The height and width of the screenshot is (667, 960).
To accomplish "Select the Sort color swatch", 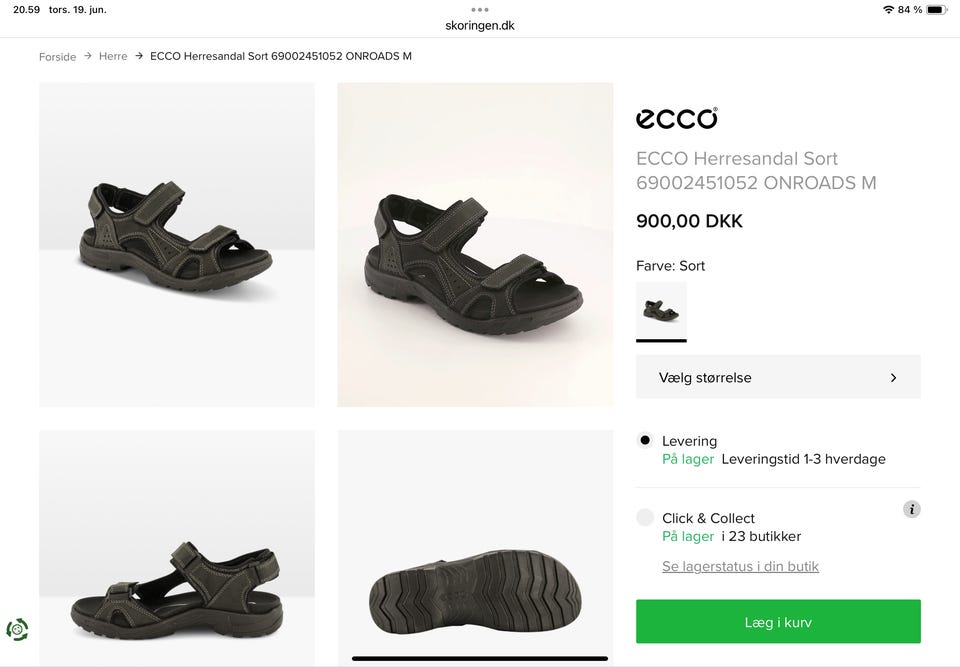I will pyautogui.click(x=661, y=309).
